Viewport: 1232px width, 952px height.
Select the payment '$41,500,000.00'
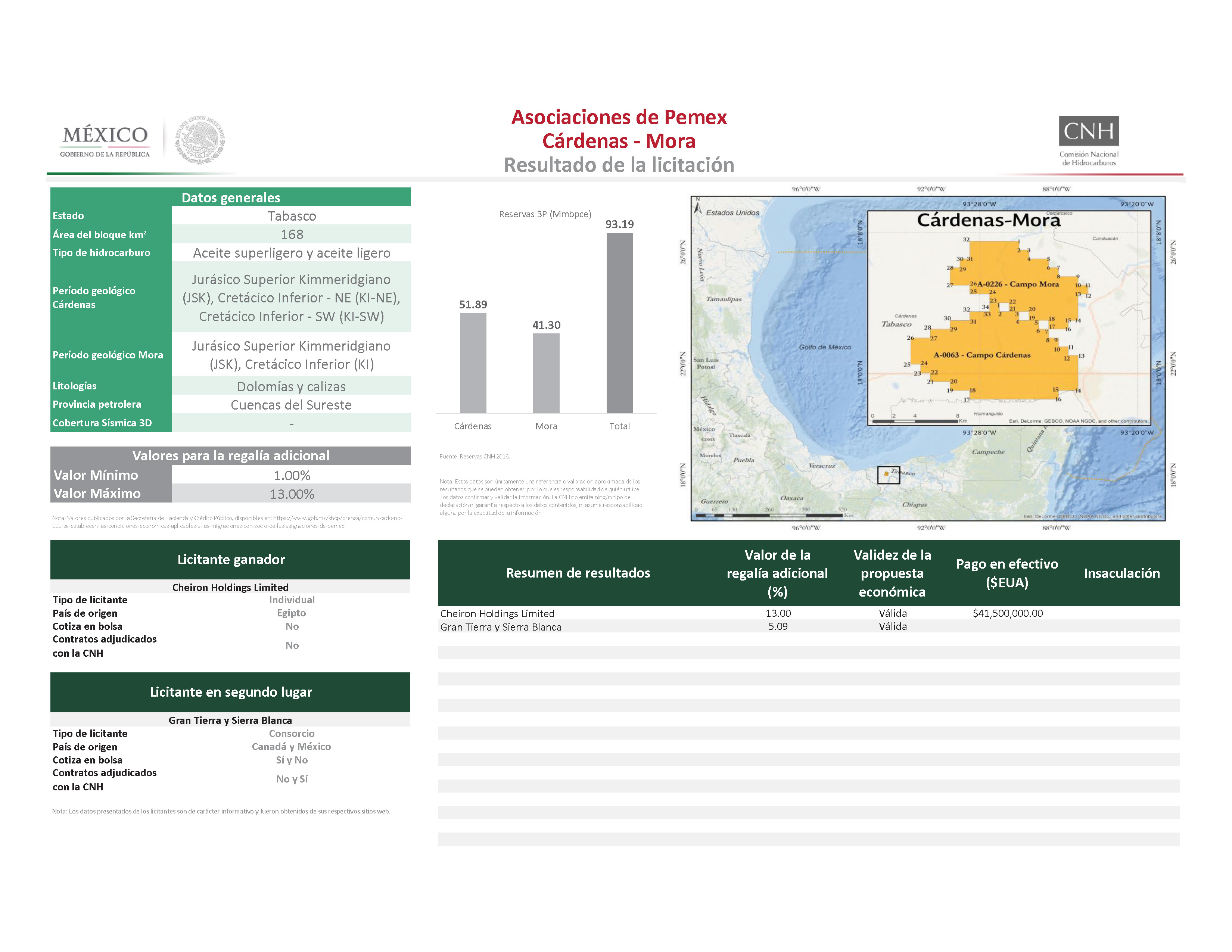tap(1008, 613)
